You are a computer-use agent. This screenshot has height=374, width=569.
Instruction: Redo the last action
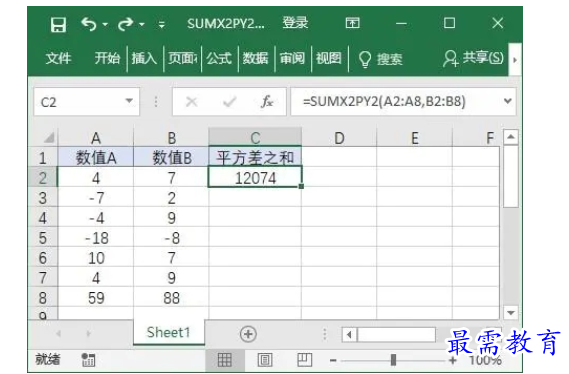click(x=126, y=24)
